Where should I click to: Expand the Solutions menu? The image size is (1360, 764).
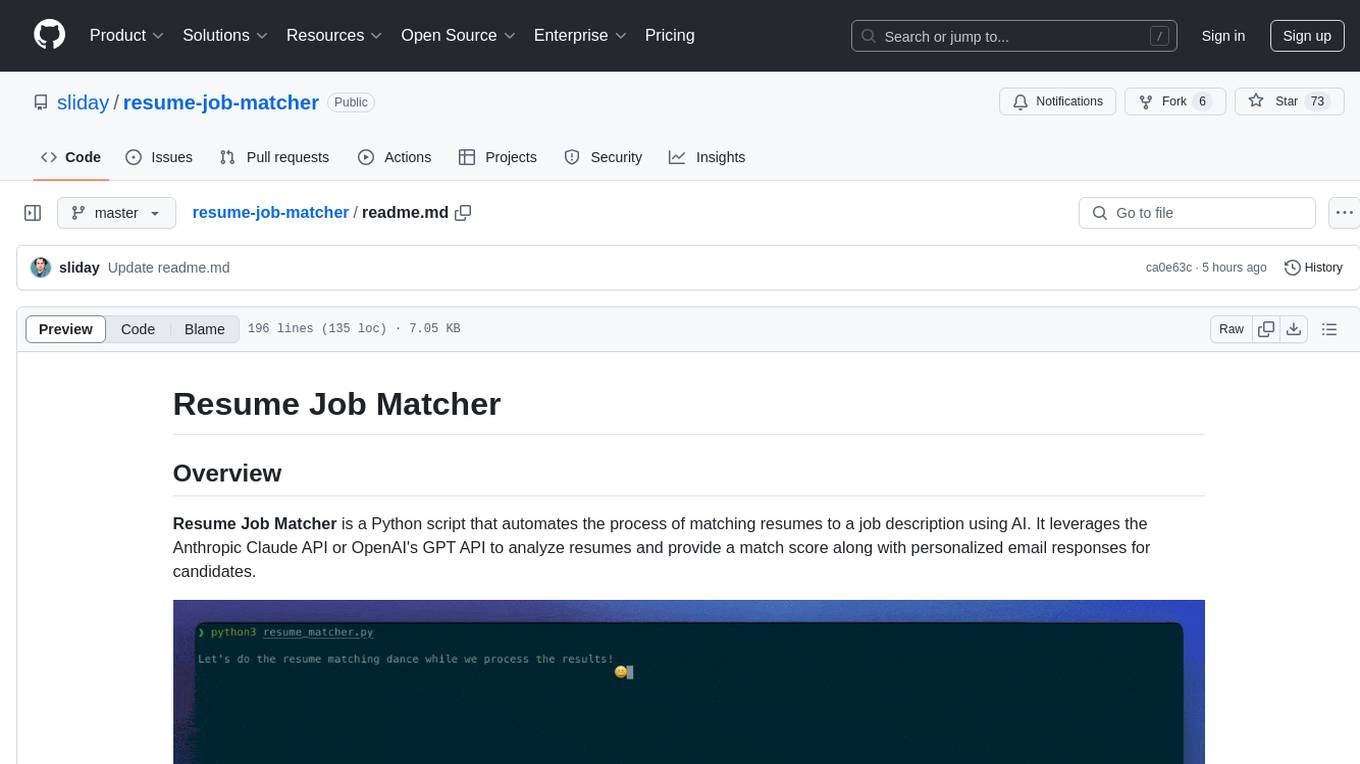pos(225,35)
